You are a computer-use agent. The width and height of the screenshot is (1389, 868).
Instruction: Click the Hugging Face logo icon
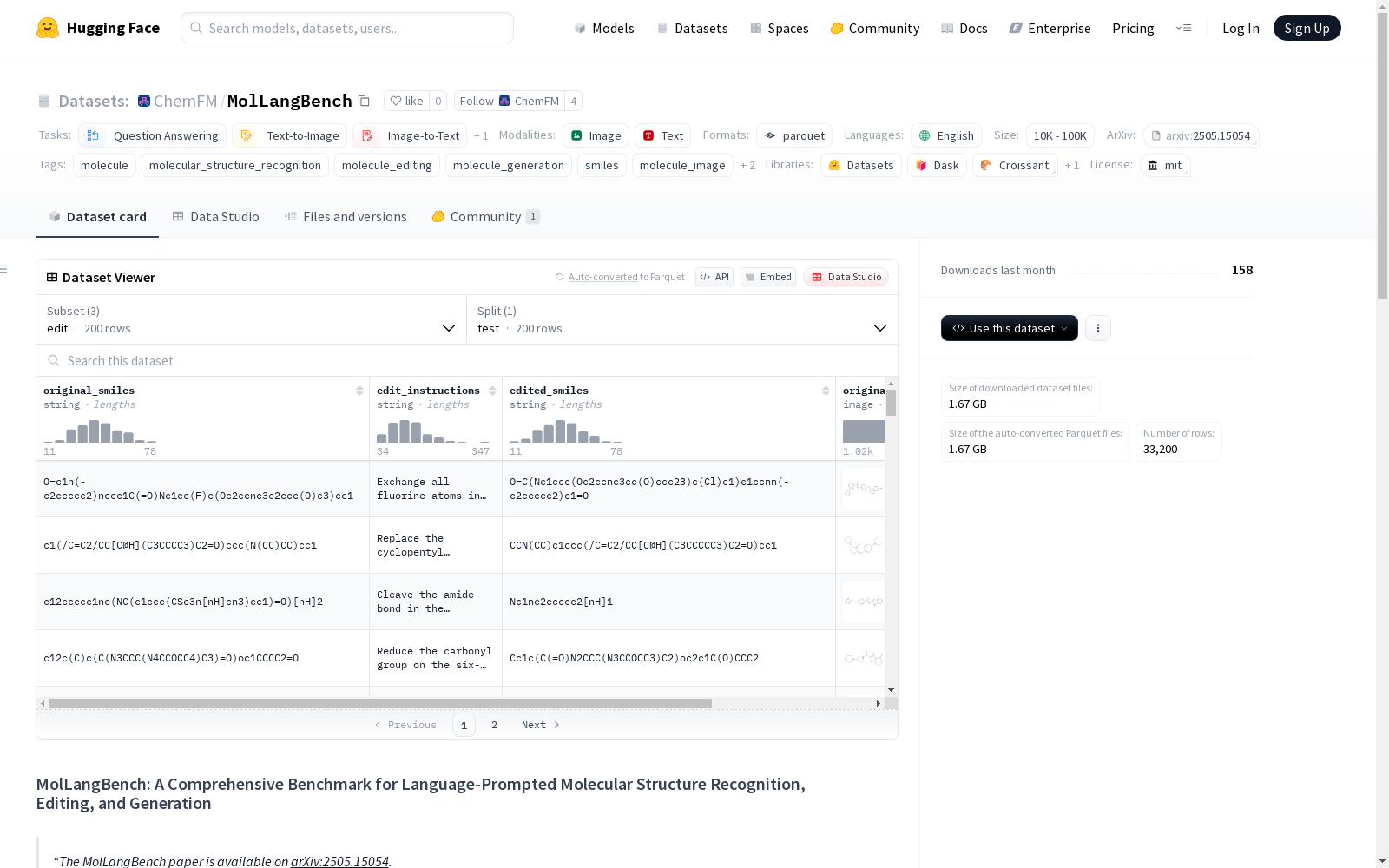point(48,28)
